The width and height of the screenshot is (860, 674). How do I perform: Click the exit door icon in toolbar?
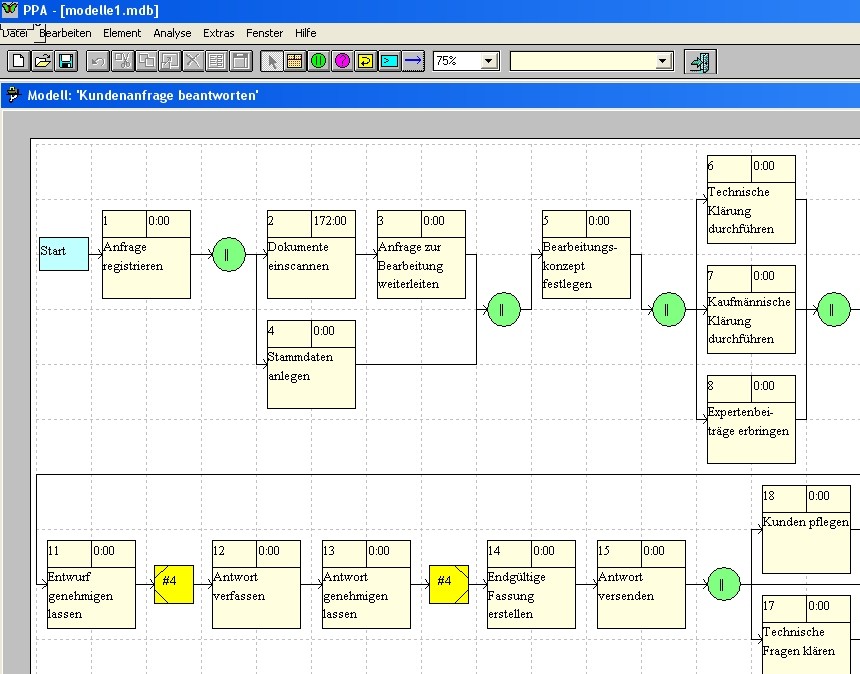700,62
